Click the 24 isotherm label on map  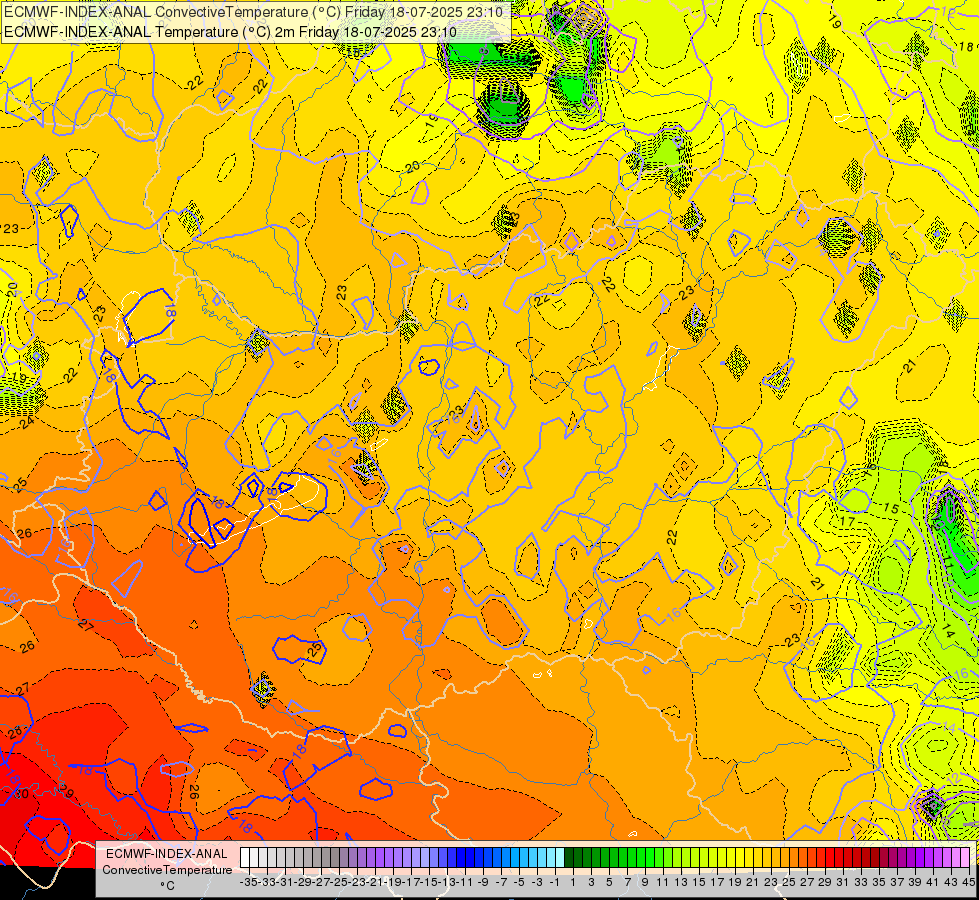coord(27,423)
